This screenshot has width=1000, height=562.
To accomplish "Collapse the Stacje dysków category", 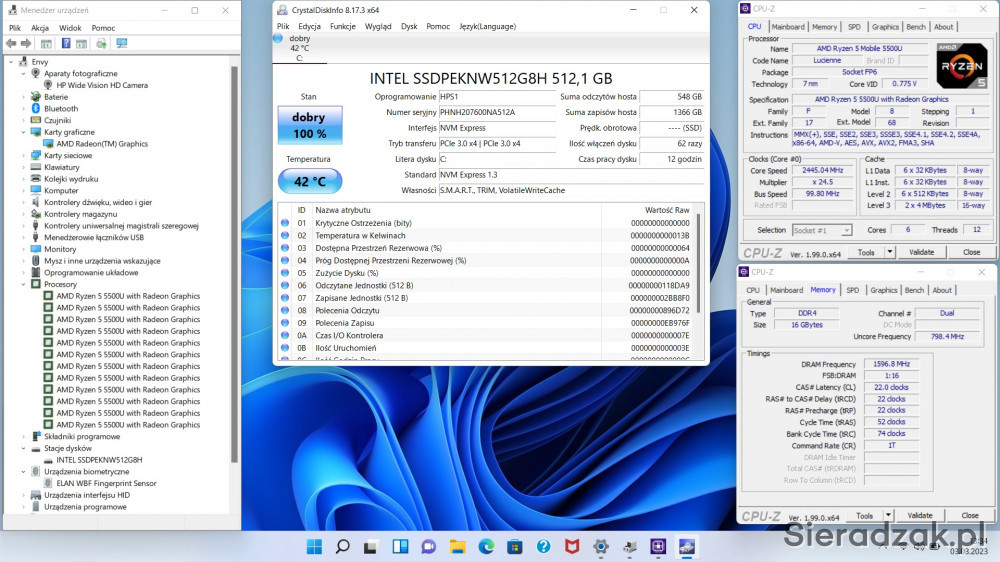I will (24, 448).
